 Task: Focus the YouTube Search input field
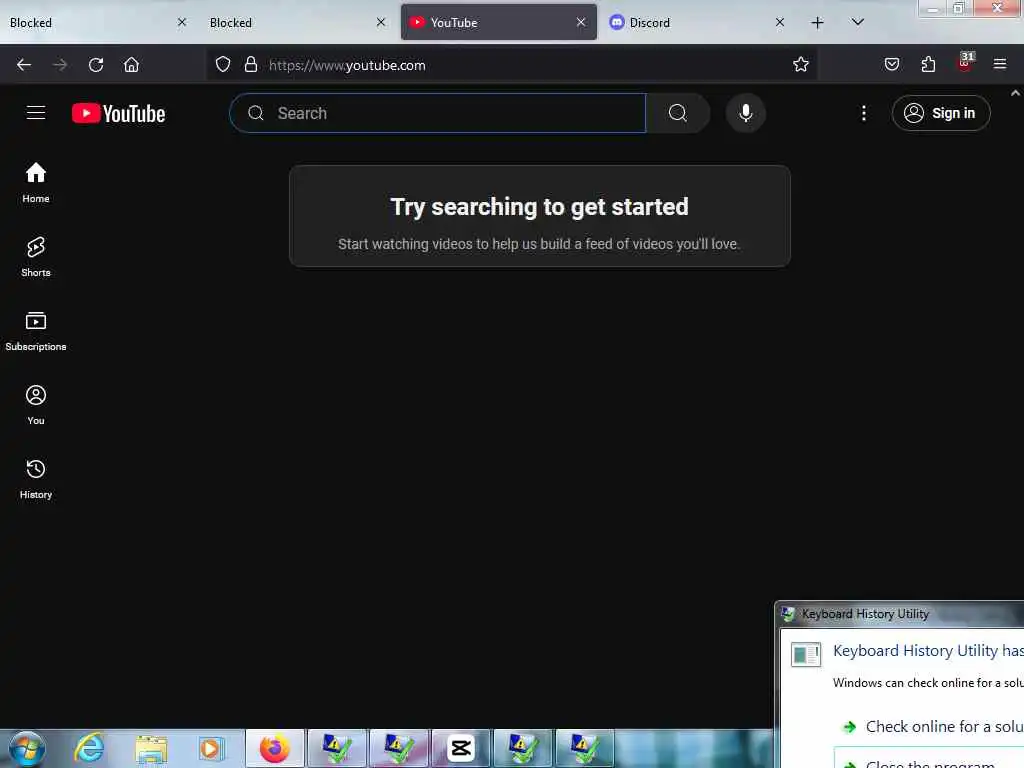point(438,113)
